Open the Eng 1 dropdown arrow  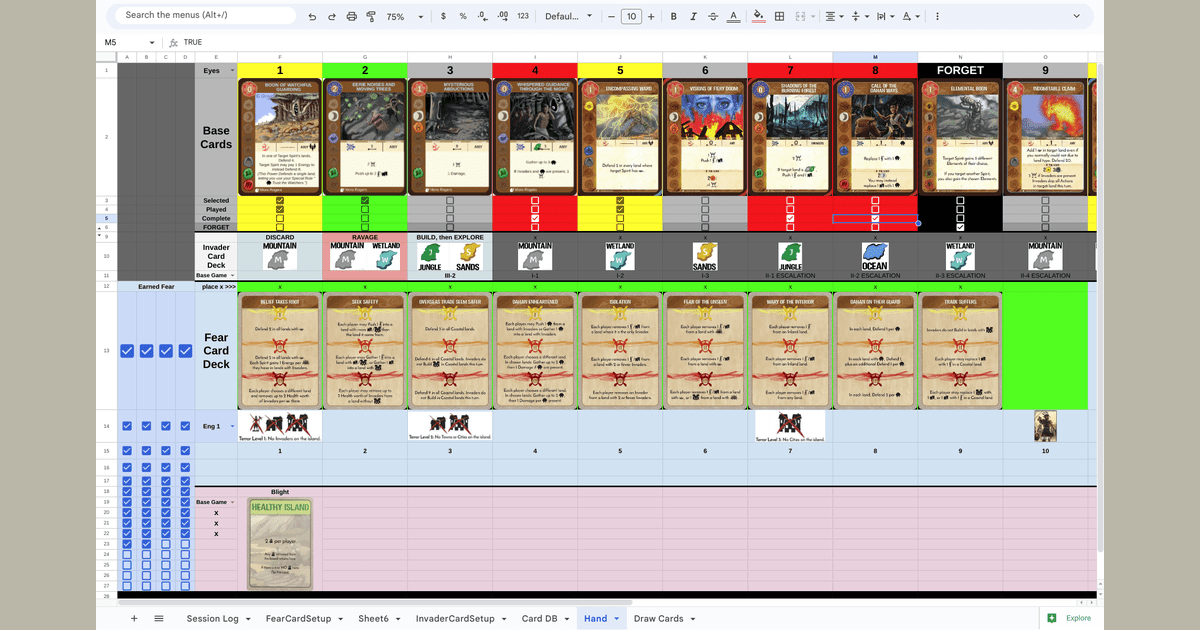coord(233,426)
